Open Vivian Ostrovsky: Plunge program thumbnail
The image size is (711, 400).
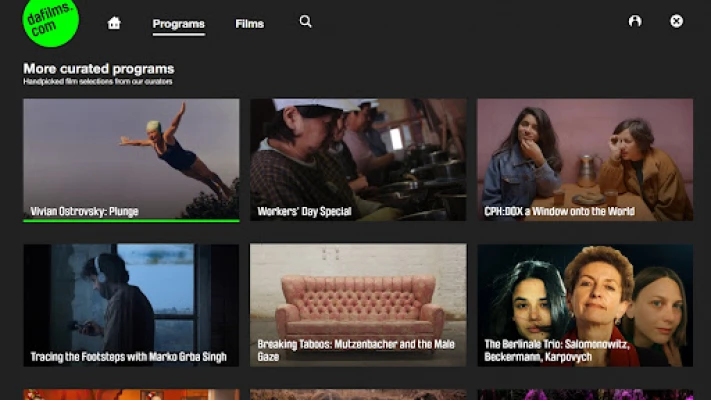[131, 160]
